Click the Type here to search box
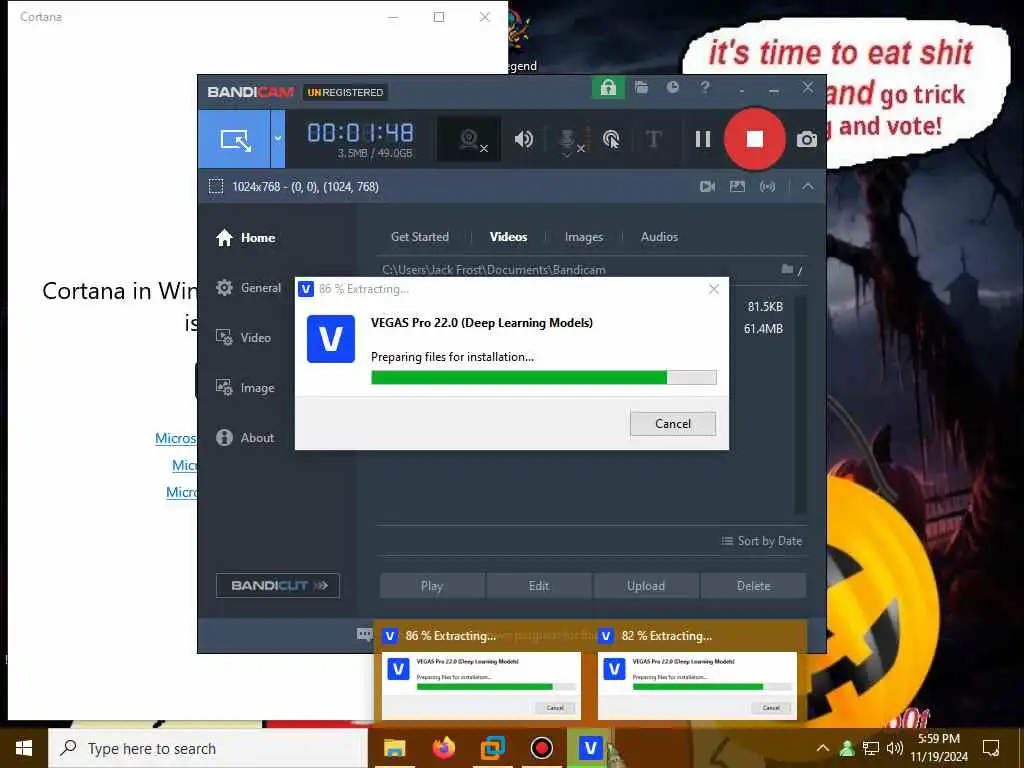Screen dimensions: 1024x768 point(208,748)
